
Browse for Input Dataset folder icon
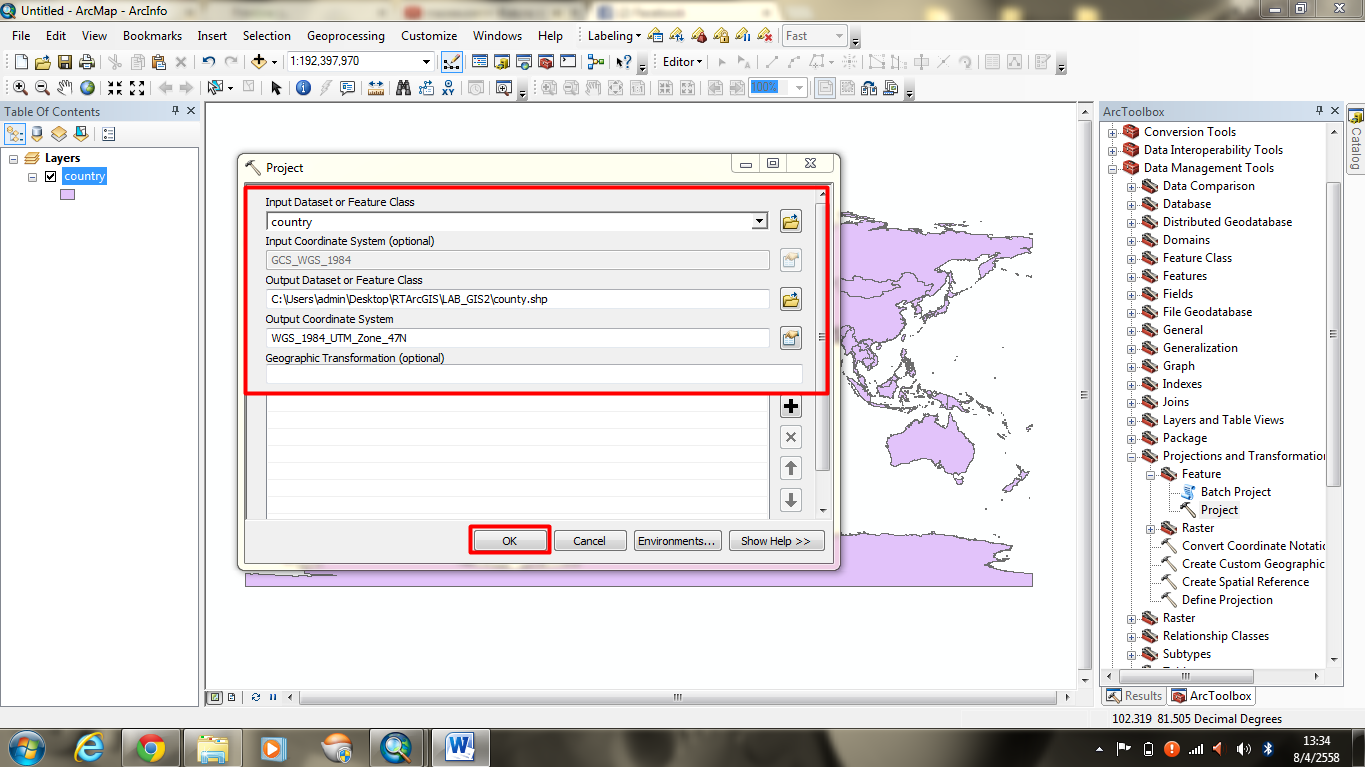point(791,221)
